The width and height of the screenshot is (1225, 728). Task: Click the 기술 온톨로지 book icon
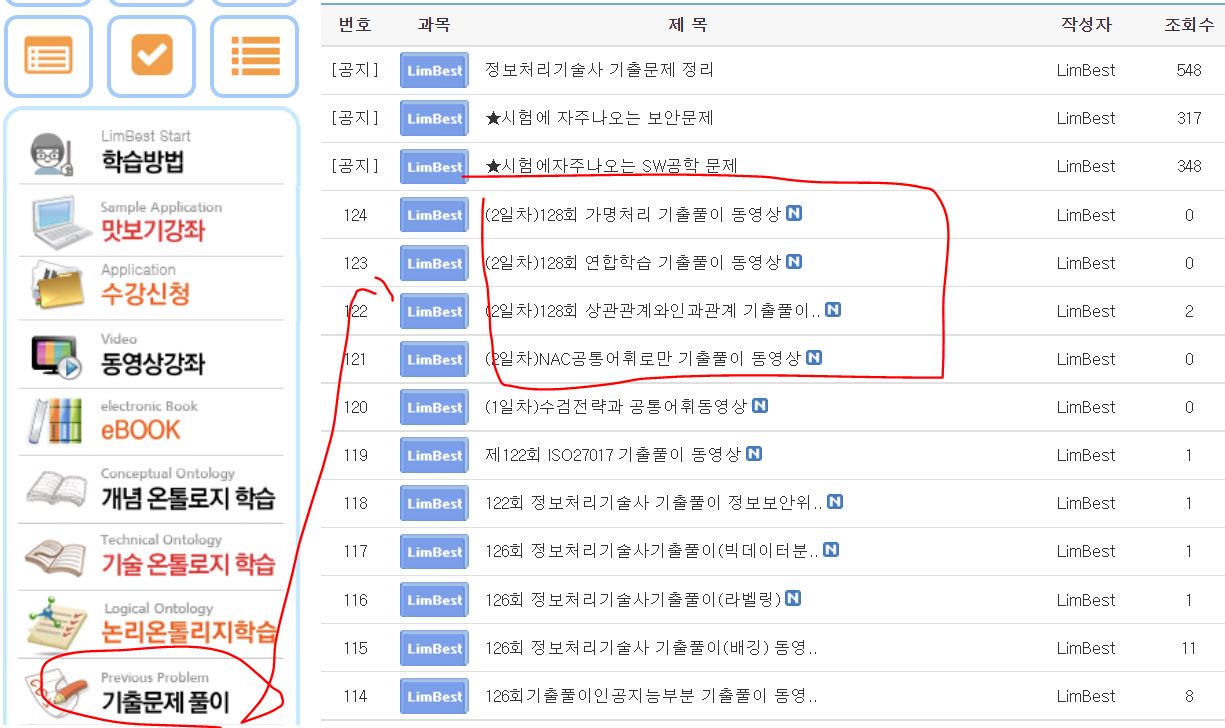pyautogui.click(x=57, y=556)
